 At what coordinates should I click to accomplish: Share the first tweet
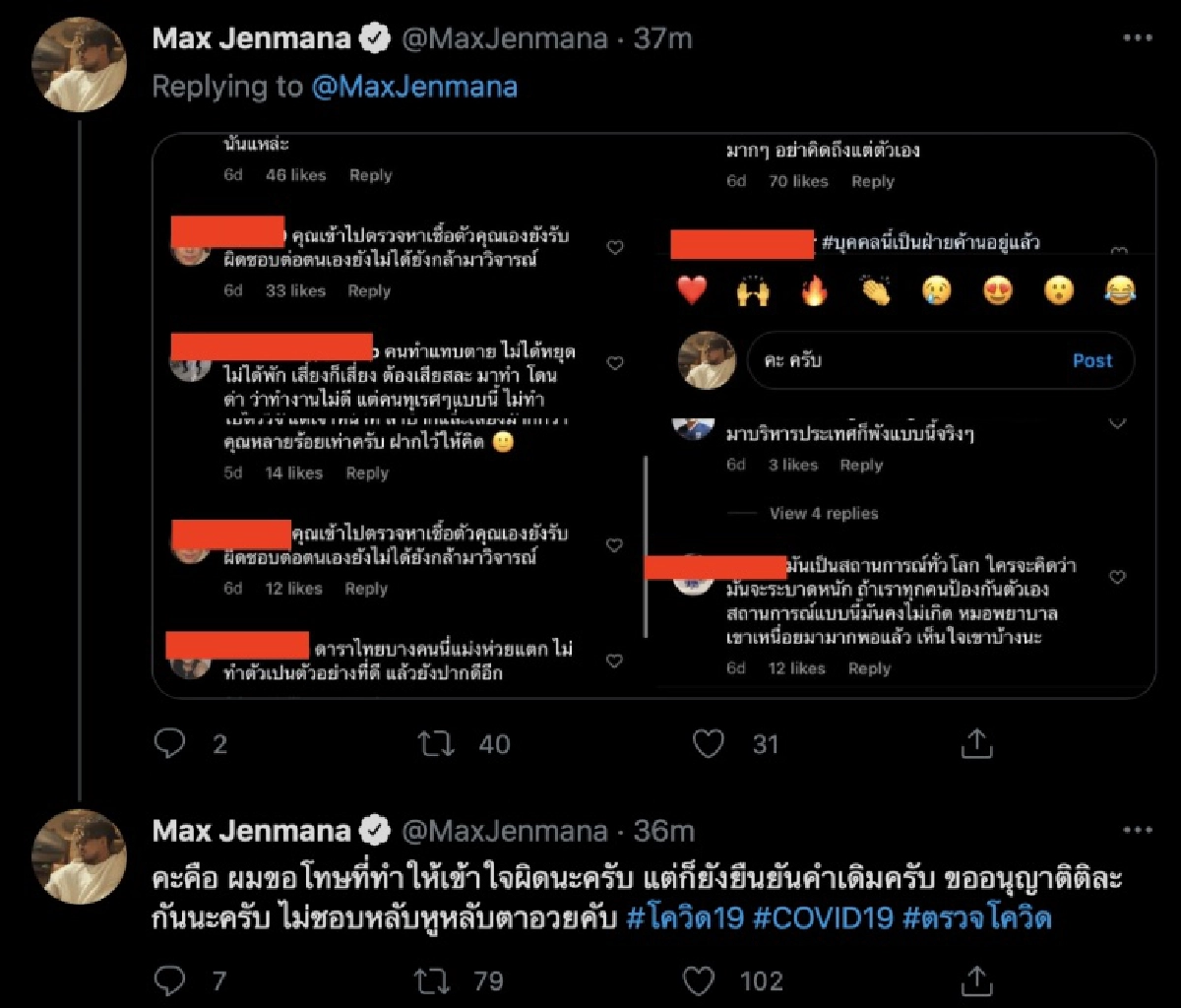(976, 744)
